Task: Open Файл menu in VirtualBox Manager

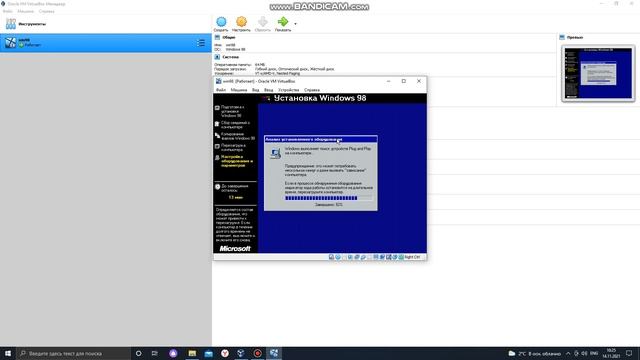Action: coord(7,11)
